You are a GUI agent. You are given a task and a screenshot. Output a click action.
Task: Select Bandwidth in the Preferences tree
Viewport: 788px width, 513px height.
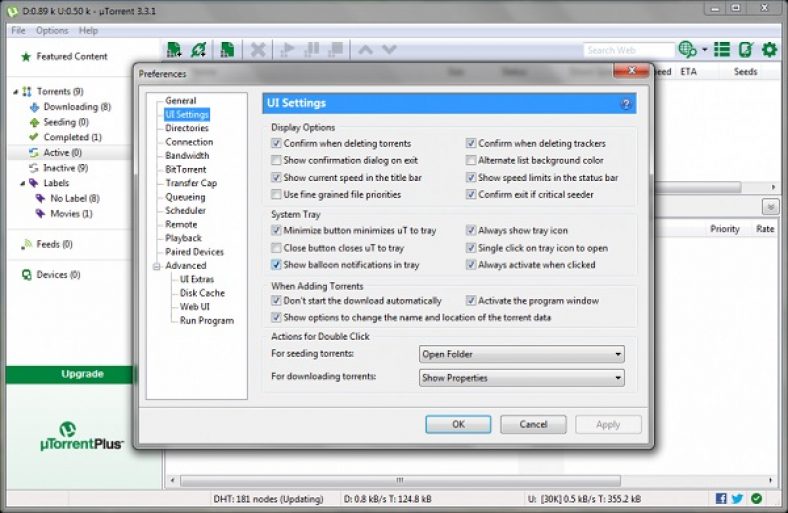[187, 156]
